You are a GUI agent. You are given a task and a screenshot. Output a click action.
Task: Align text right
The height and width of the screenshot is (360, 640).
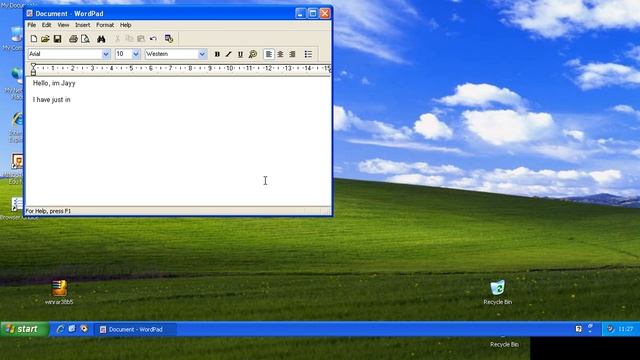(292, 54)
